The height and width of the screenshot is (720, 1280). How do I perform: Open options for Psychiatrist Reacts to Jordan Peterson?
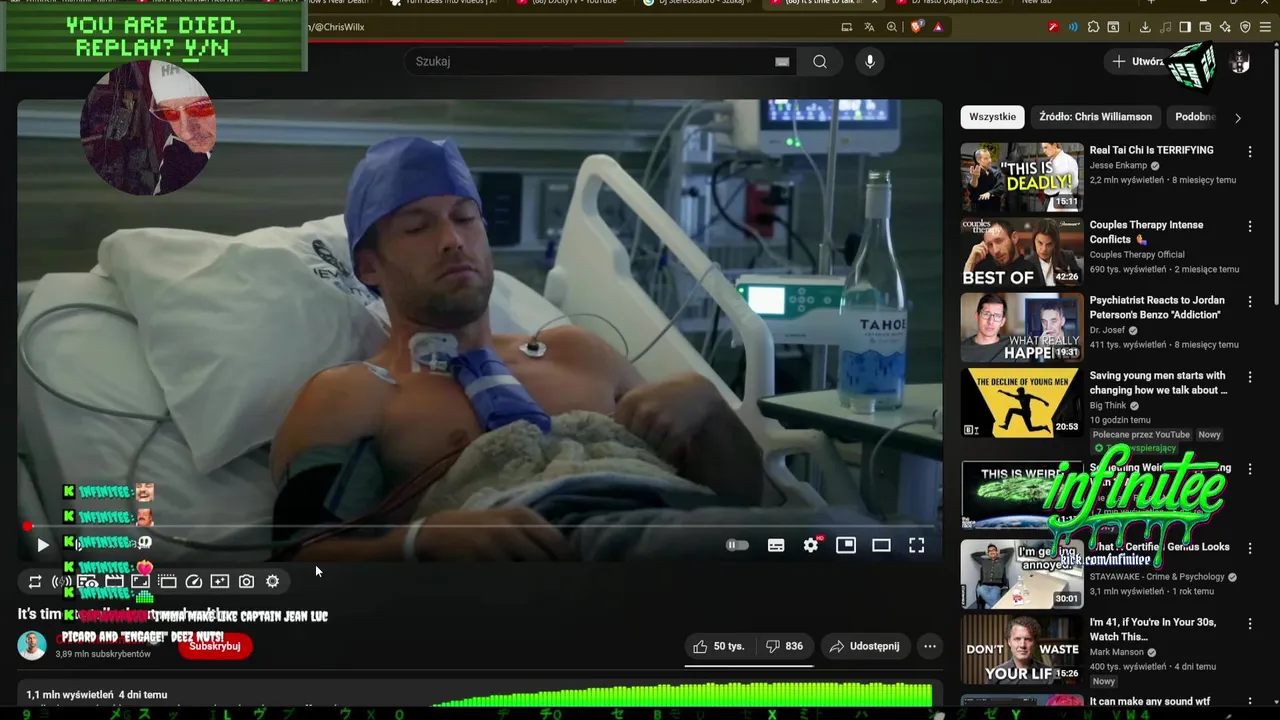point(1249,302)
